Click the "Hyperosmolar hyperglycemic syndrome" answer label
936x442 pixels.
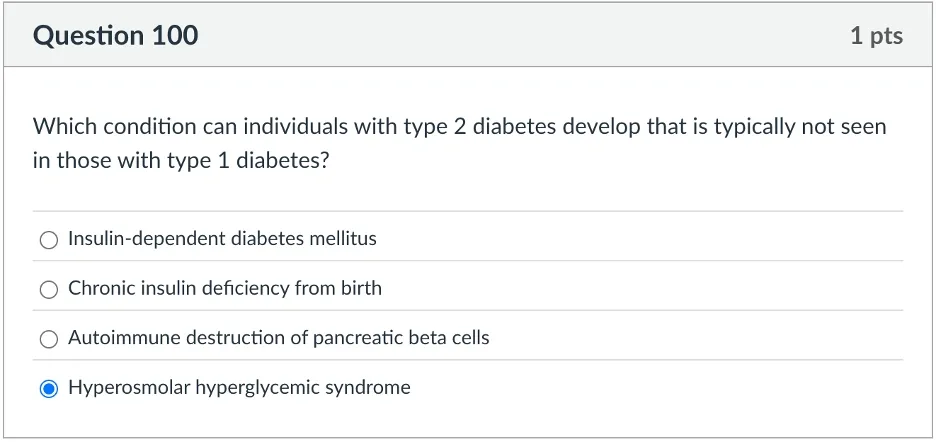(239, 388)
